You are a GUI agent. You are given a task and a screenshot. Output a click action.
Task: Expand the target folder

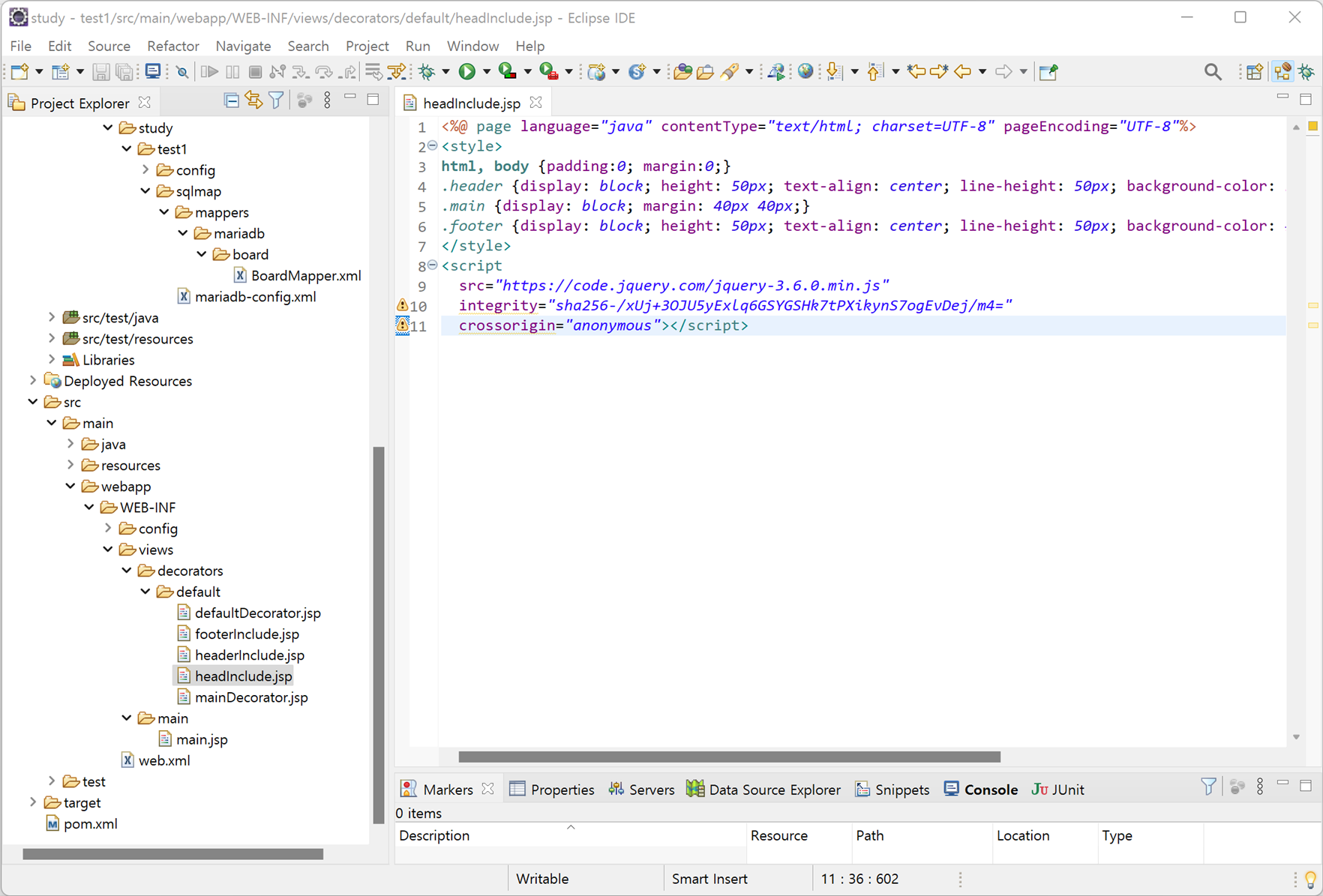point(33,802)
